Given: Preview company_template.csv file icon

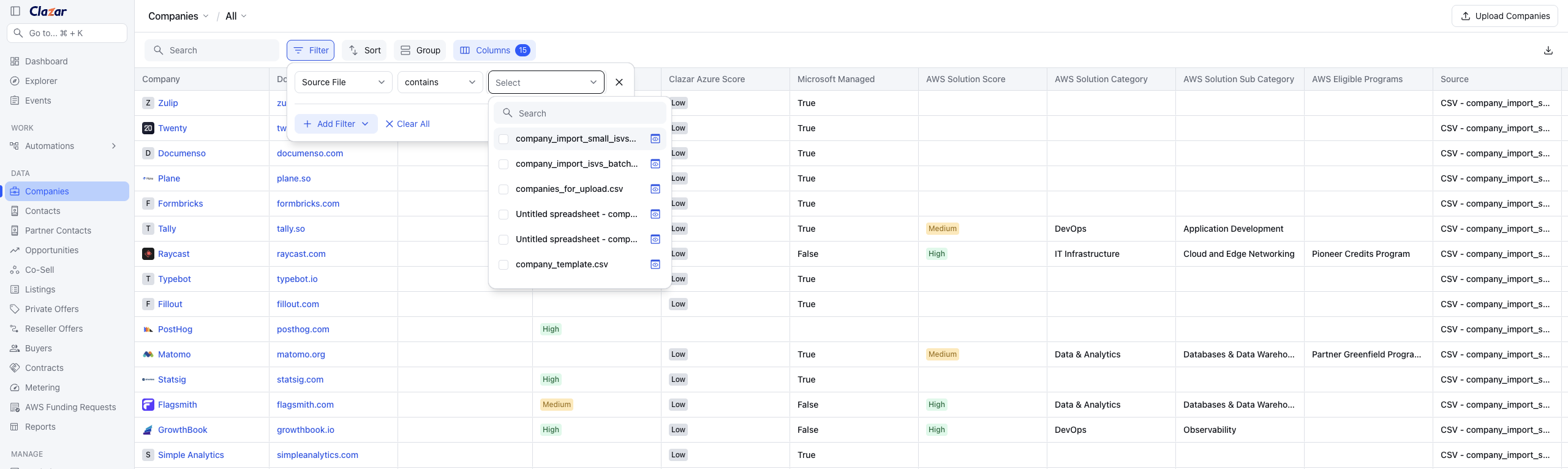Looking at the screenshot, I should click(x=655, y=265).
